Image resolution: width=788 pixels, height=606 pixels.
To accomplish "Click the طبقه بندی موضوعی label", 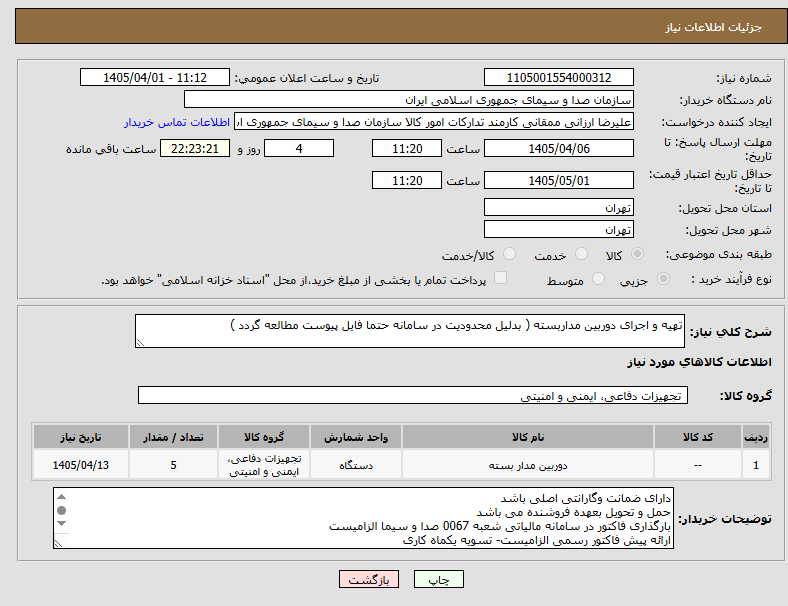I will [x=719, y=254].
